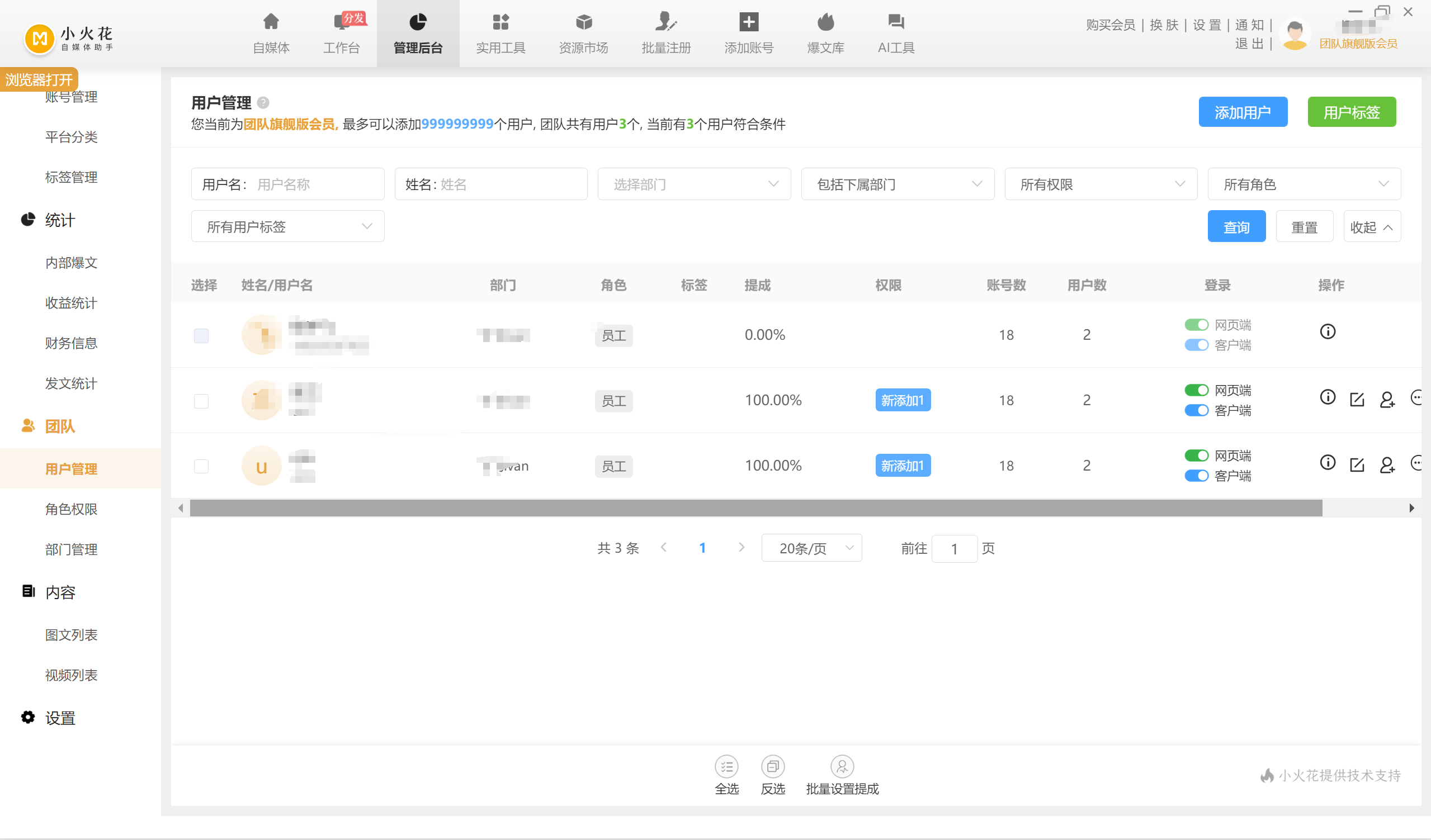The width and height of the screenshot is (1431, 840).
Task: Open 图文列表 in the sidebar
Action: click(72, 634)
